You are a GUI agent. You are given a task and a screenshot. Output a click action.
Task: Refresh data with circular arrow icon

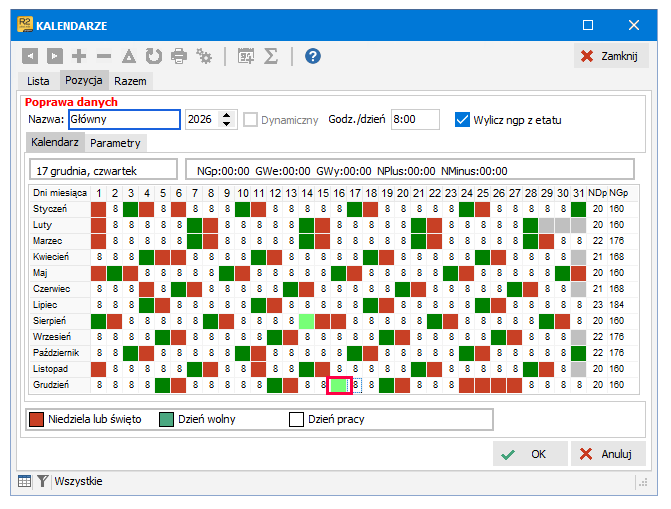(x=154, y=56)
